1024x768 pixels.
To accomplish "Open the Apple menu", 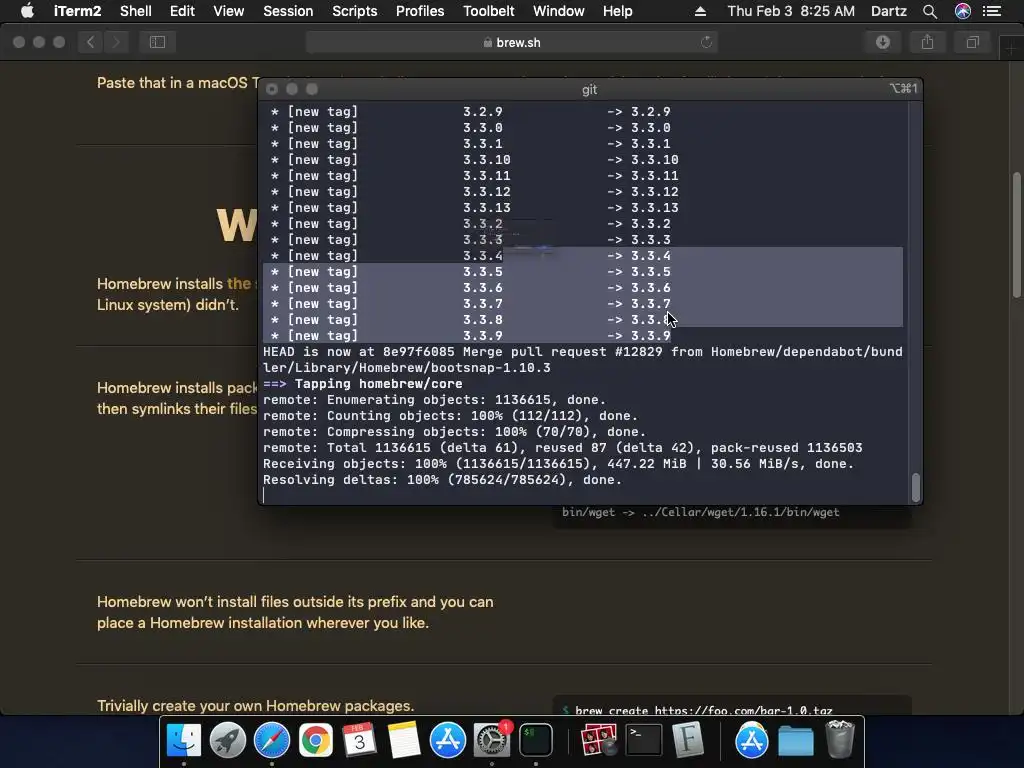I will tap(27, 11).
